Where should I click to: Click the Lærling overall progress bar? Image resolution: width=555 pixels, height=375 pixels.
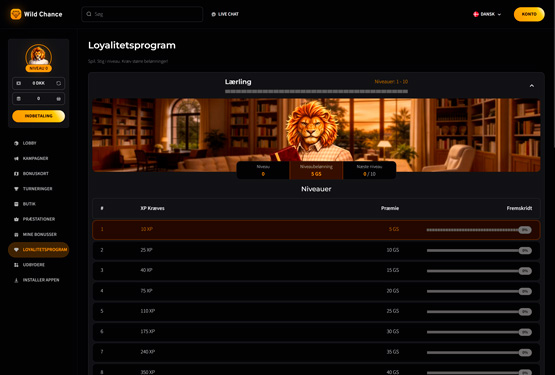[x=316, y=91]
